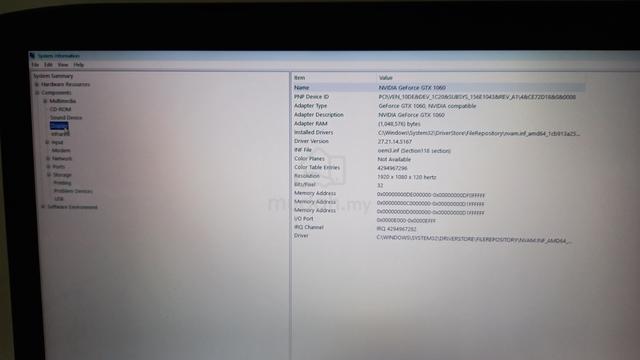Click the NVIDIA GeForce GTX 1060 name value

click(x=412, y=88)
